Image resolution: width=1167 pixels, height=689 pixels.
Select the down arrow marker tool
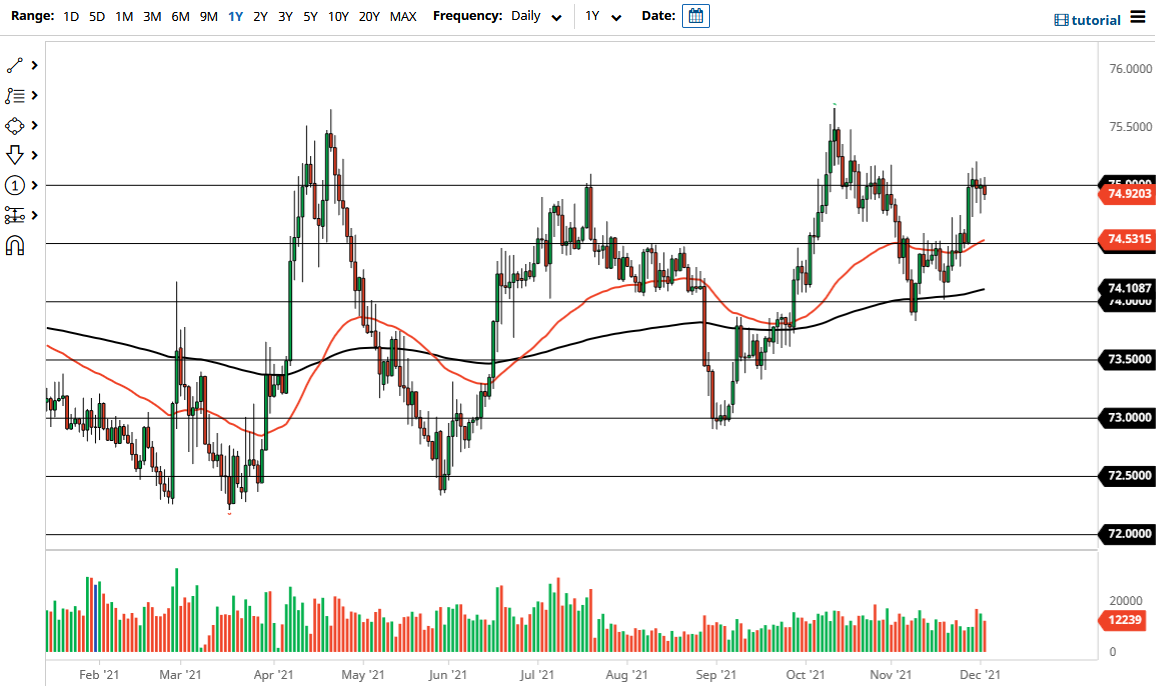click(14, 155)
